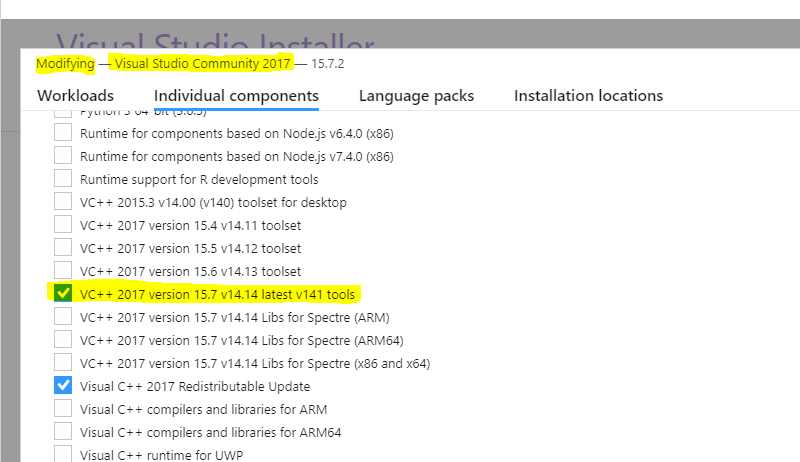Select VC++ 2017 version 15.6 v14.13 toolset
Image resolution: width=800 pixels, height=462 pixels.
(63, 270)
